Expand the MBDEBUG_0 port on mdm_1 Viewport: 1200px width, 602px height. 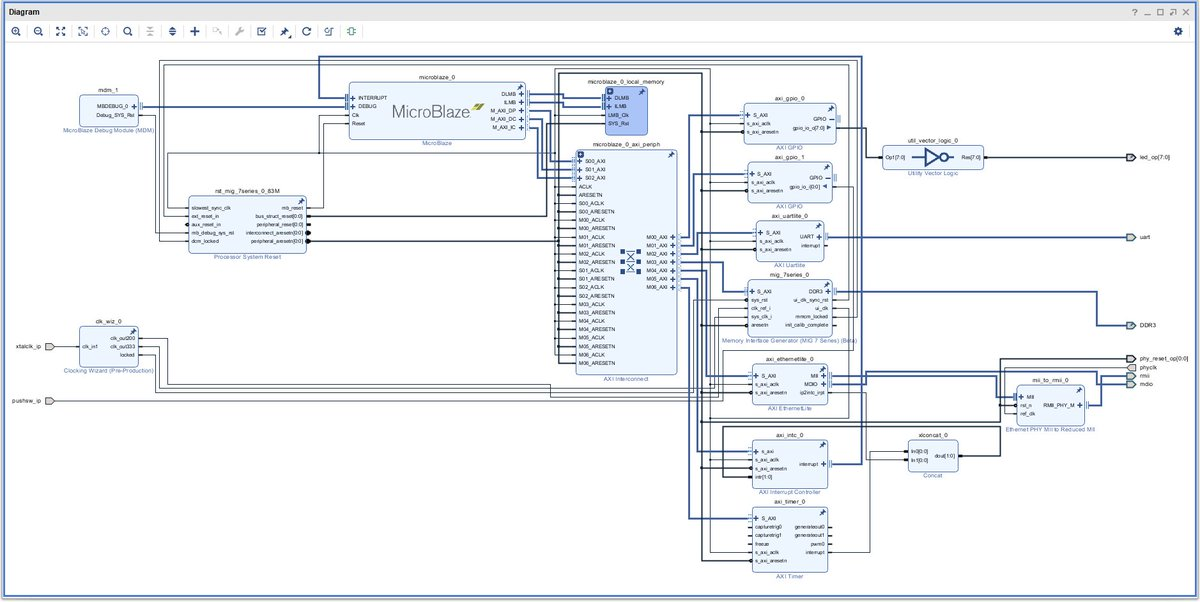(134, 105)
